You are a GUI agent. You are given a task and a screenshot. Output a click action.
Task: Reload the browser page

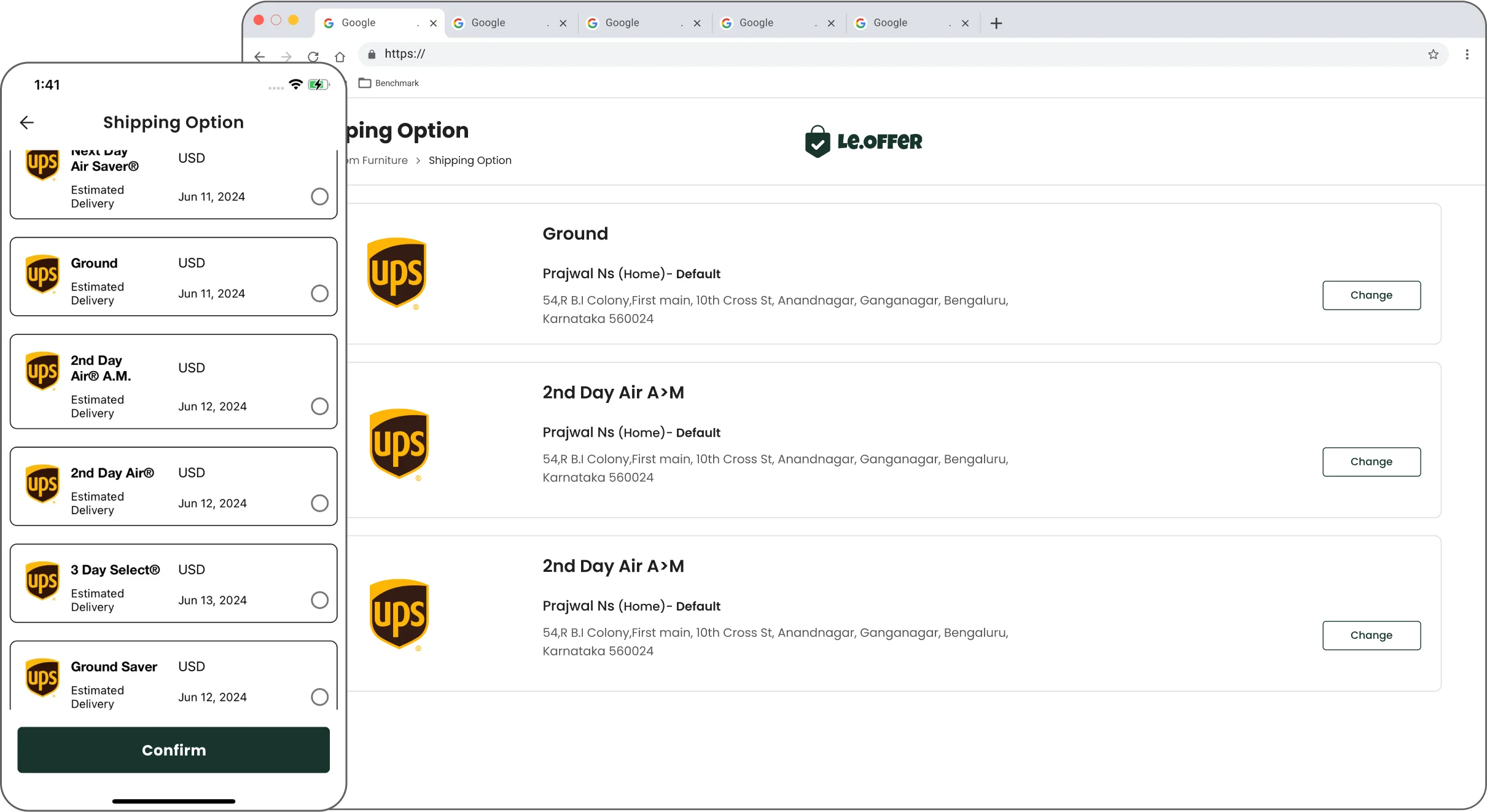coord(313,57)
